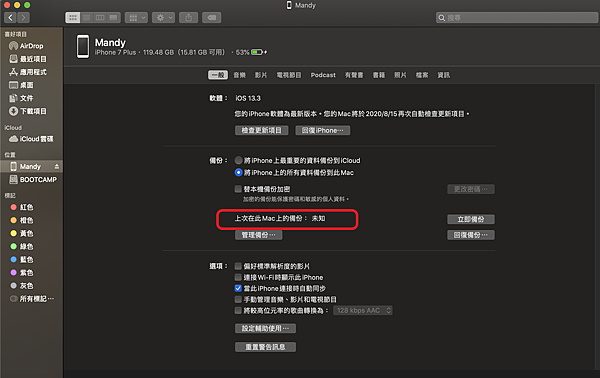
Task: Toggle the 替本機備份加密 checkbox
Action: tap(238, 189)
